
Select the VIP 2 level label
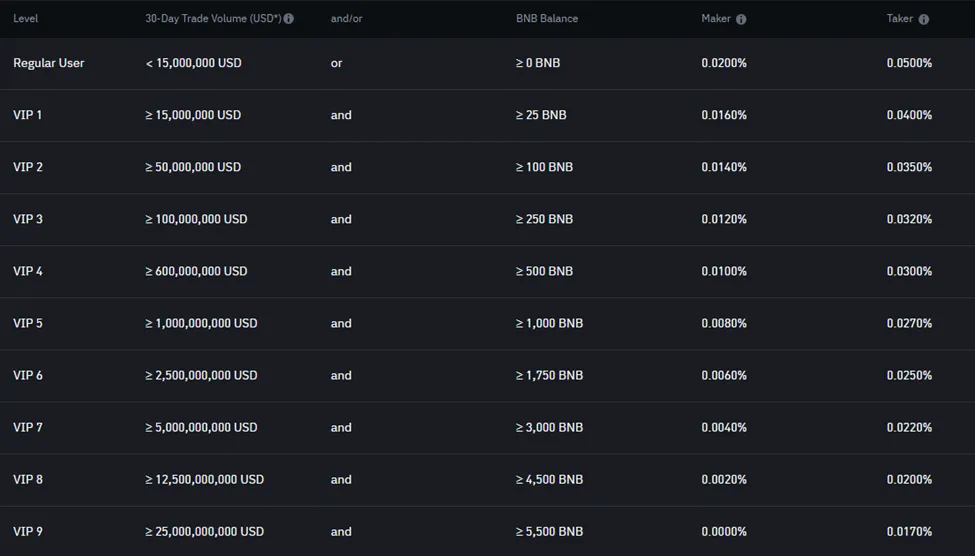click(28, 167)
